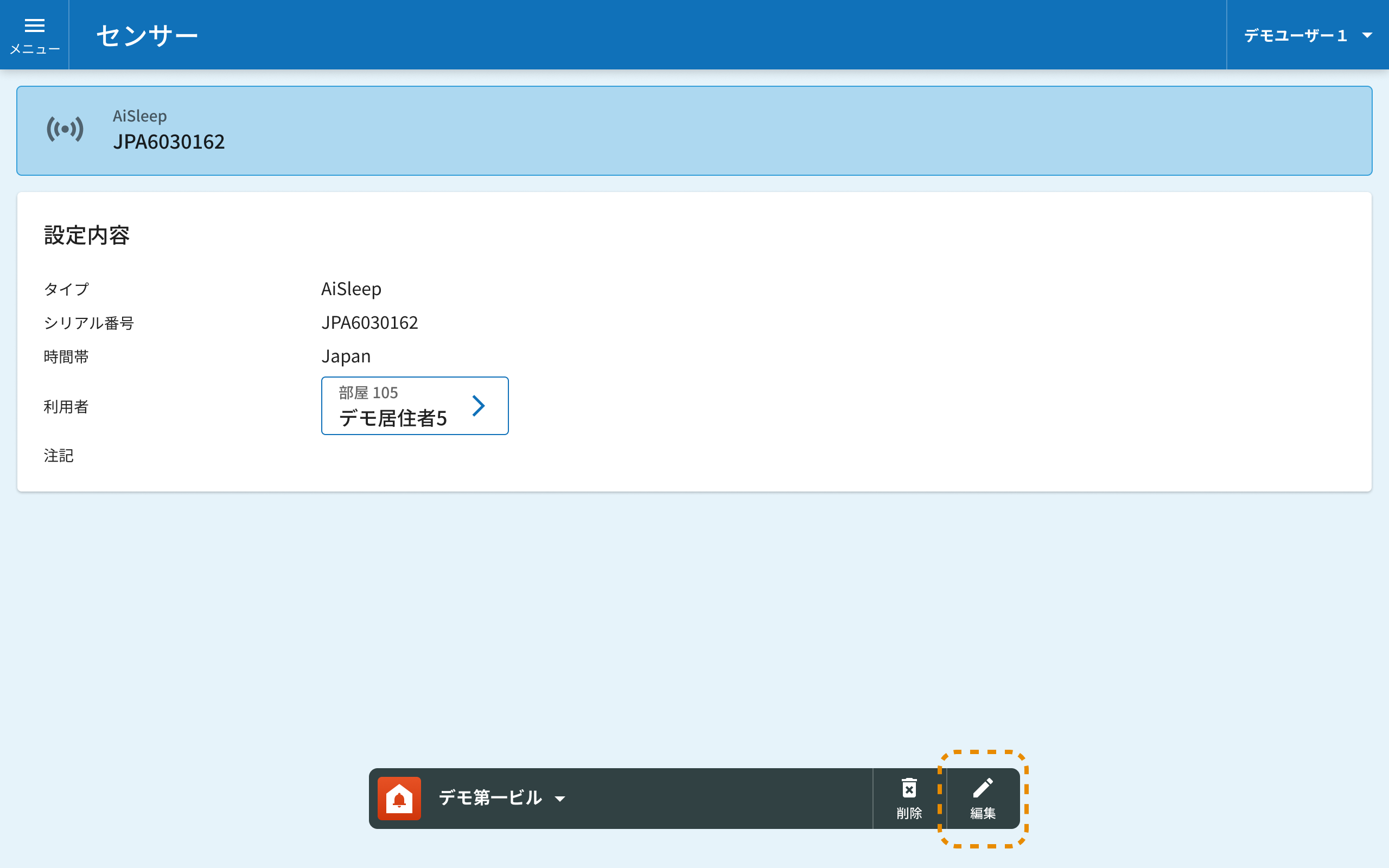Open the デモ第一ビル facility dropdown
The image size is (1389, 868).
tap(489, 798)
